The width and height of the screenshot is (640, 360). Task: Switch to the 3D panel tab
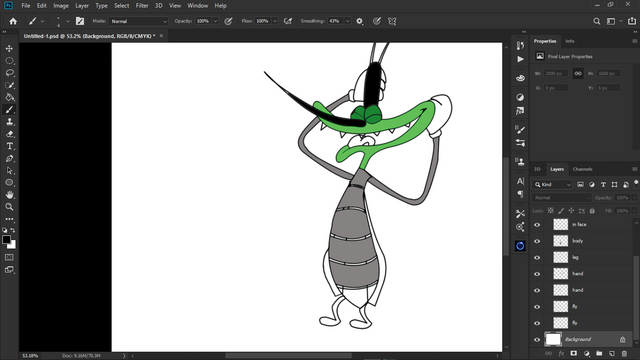tap(537, 169)
